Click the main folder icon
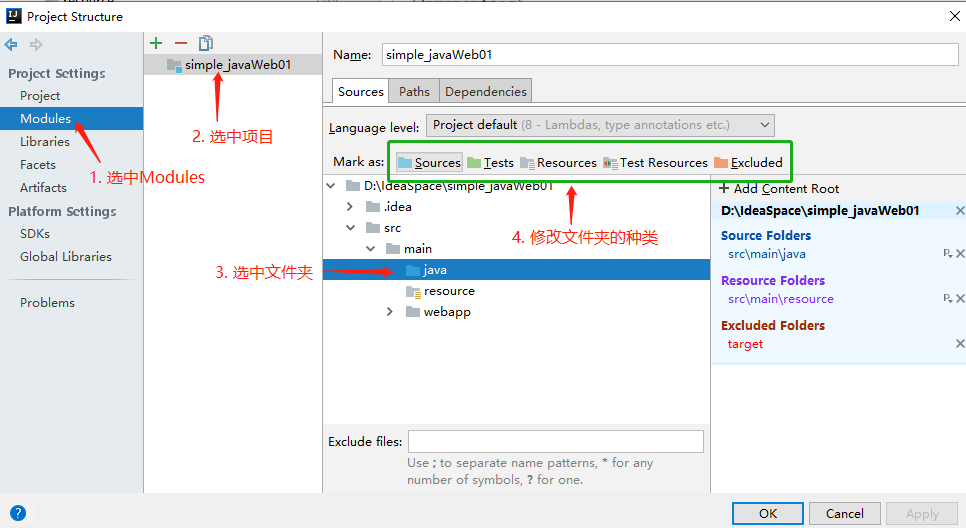The height and width of the screenshot is (528, 966). pyautogui.click(x=392, y=249)
